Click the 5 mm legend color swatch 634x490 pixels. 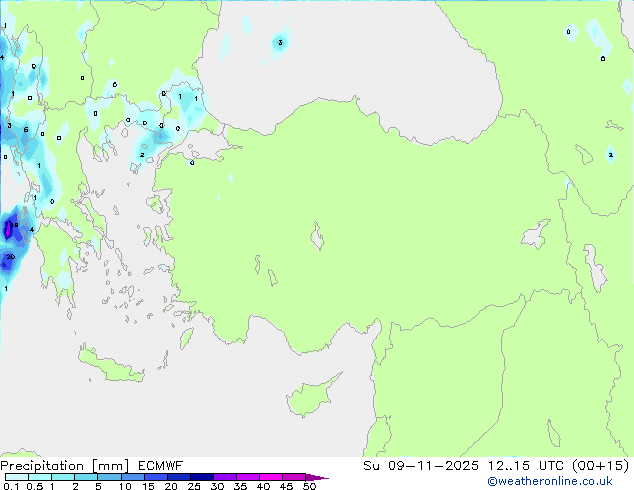(x=109, y=477)
